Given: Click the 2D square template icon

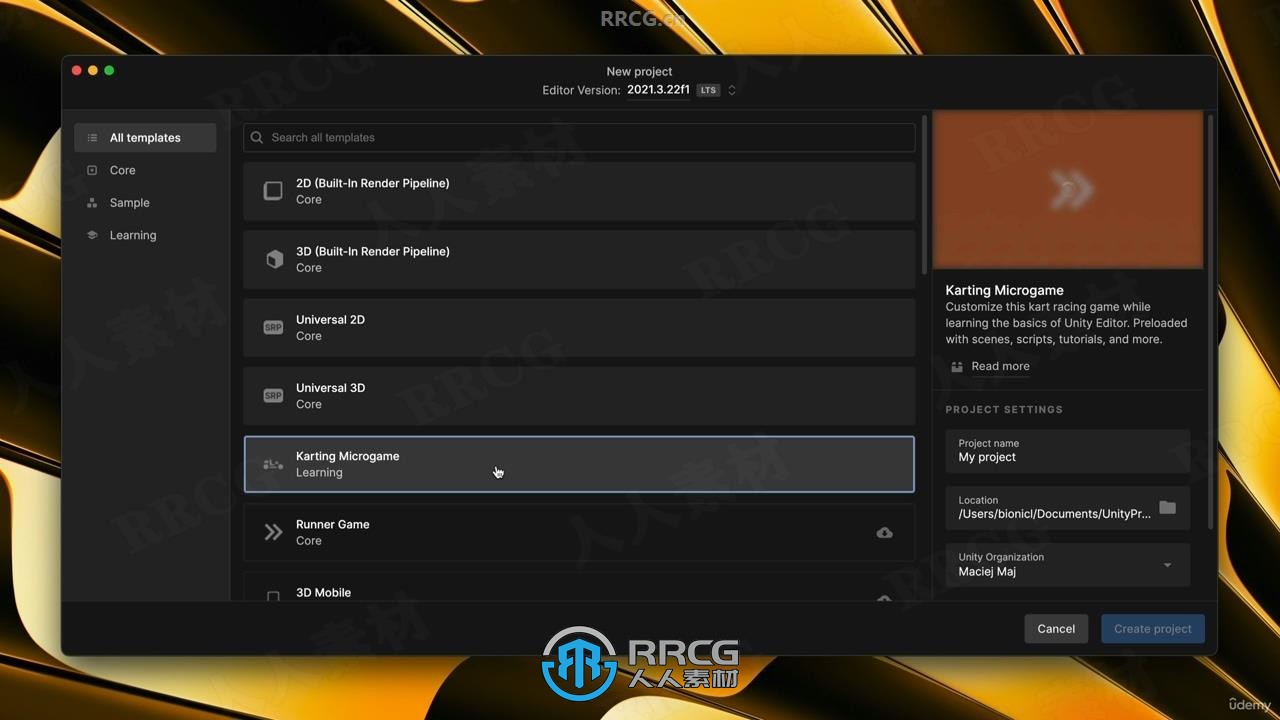Looking at the screenshot, I should (273, 191).
